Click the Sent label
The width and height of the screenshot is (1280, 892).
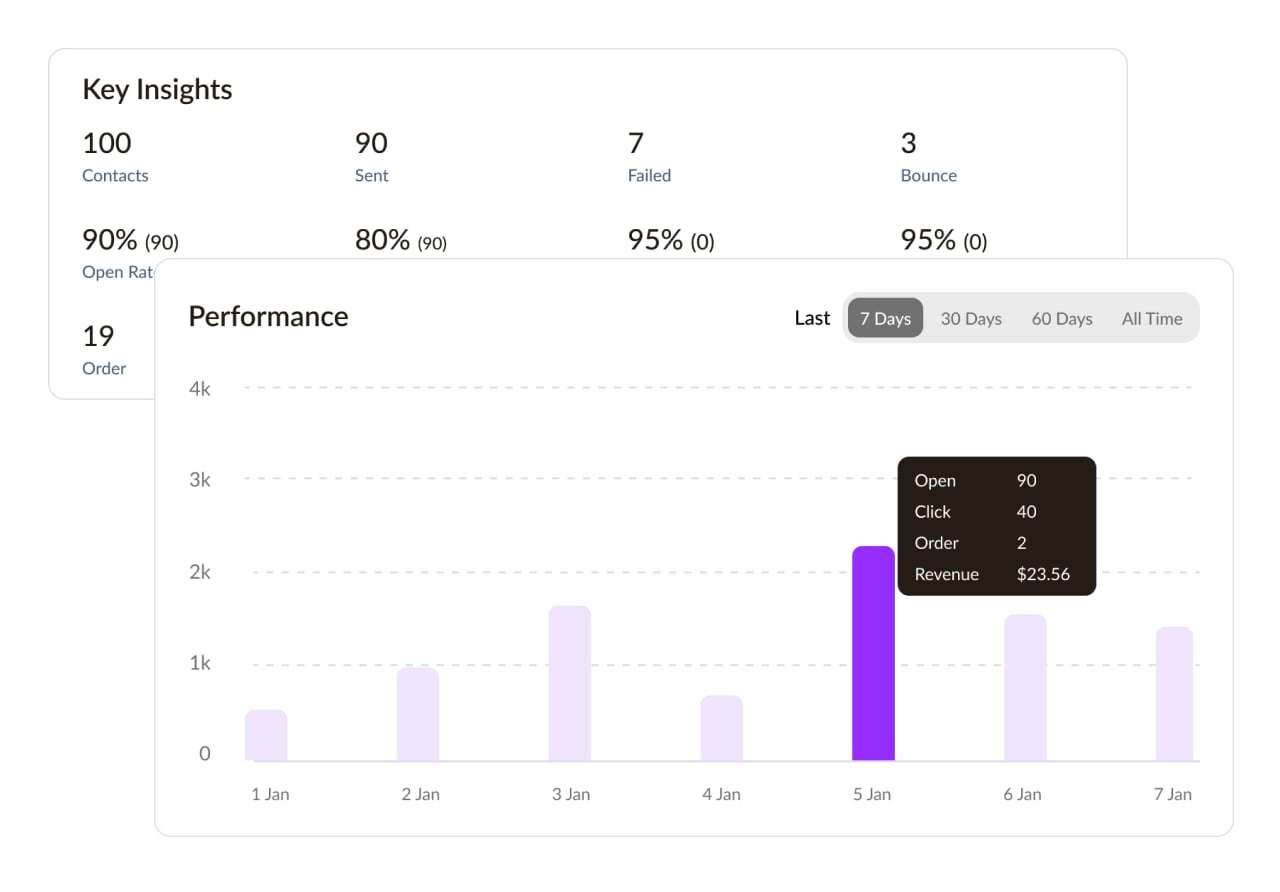point(371,175)
